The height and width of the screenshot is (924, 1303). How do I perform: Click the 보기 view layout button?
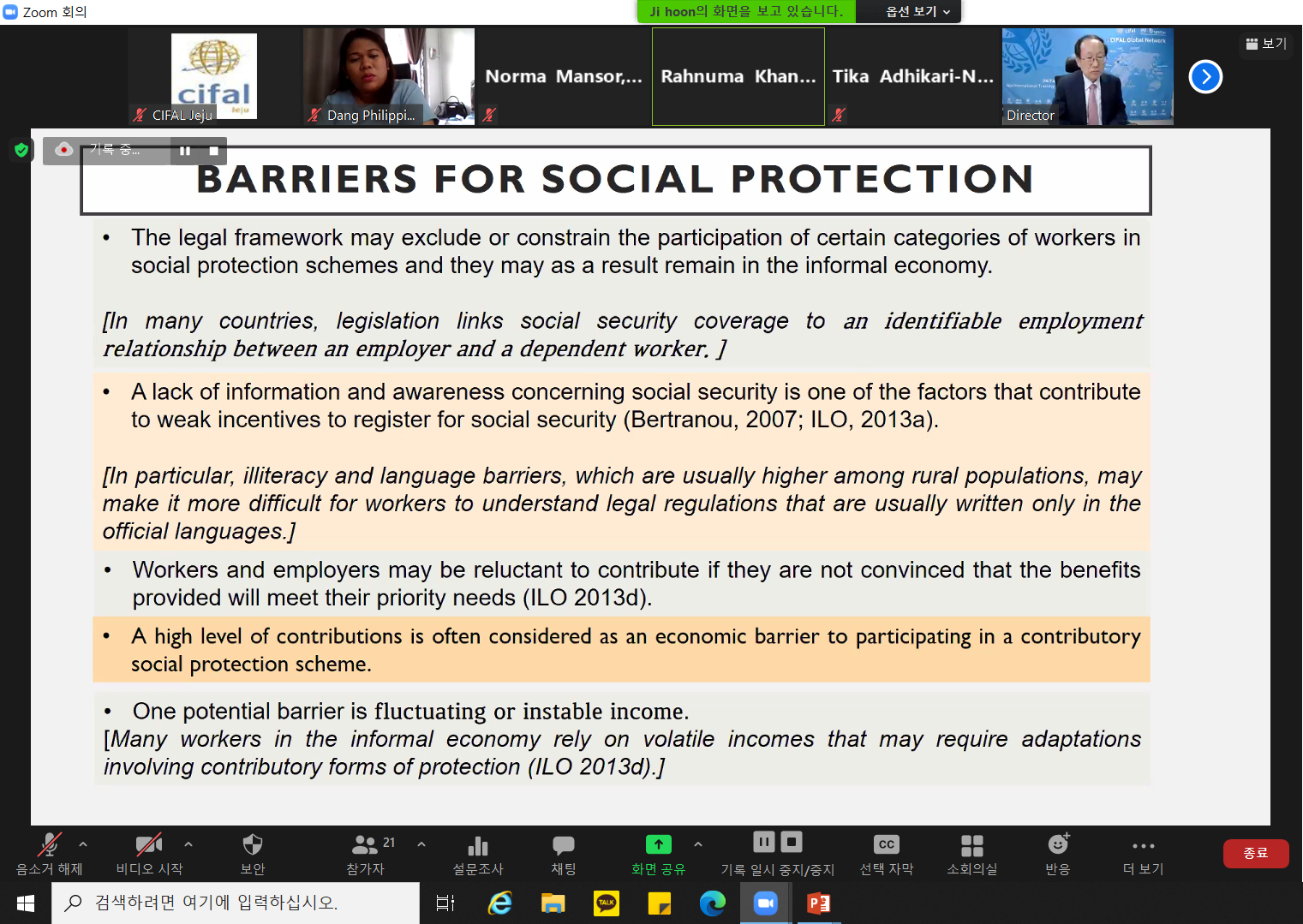(1266, 44)
